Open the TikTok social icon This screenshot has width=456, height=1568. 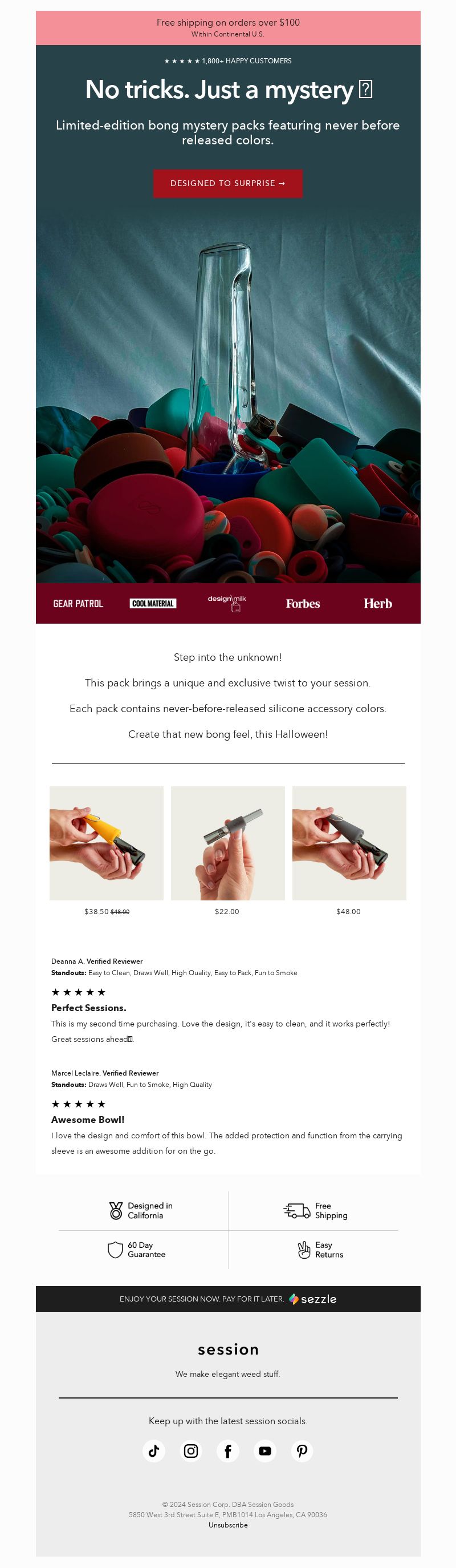pyautogui.click(x=154, y=1450)
